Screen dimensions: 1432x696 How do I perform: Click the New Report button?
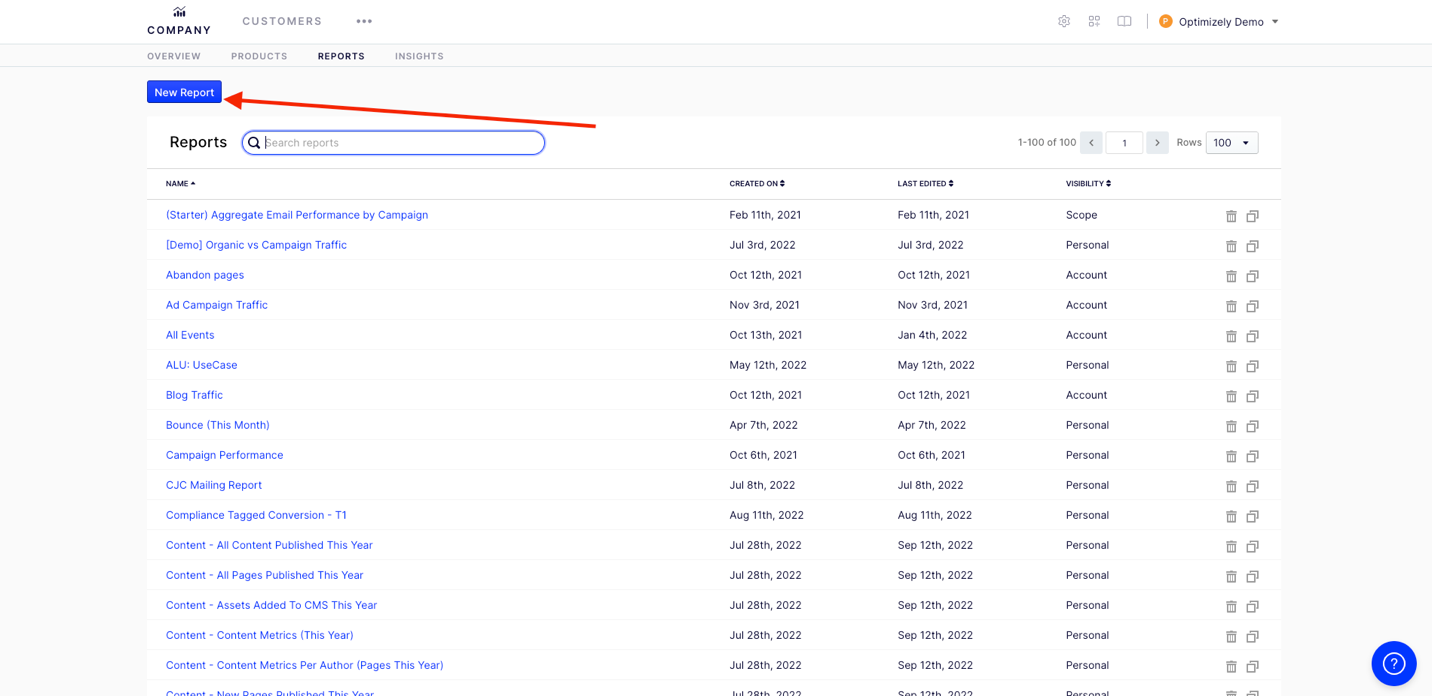click(x=184, y=91)
